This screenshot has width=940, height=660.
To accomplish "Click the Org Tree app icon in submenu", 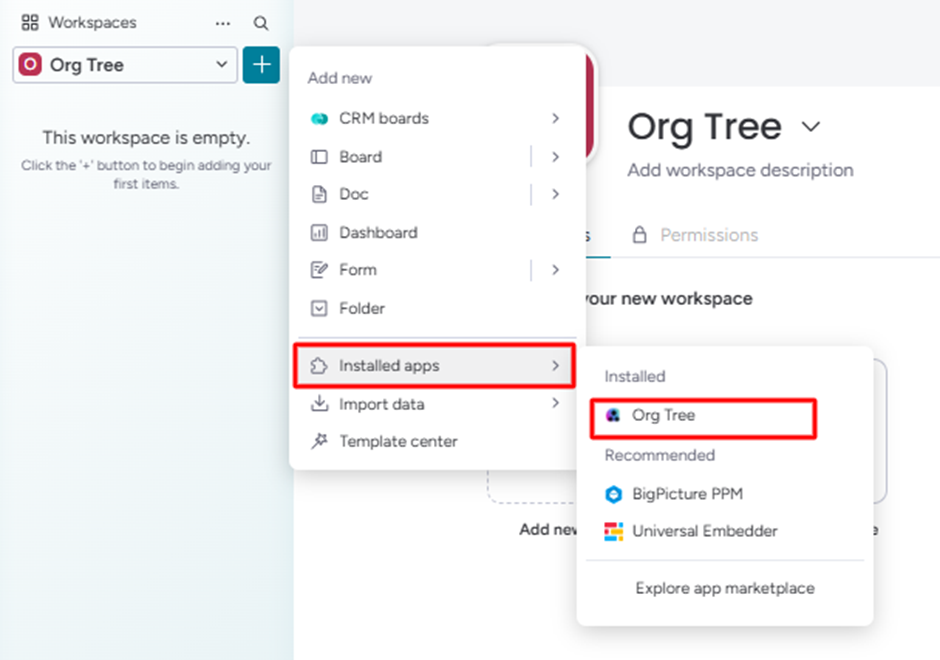I will 613,415.
